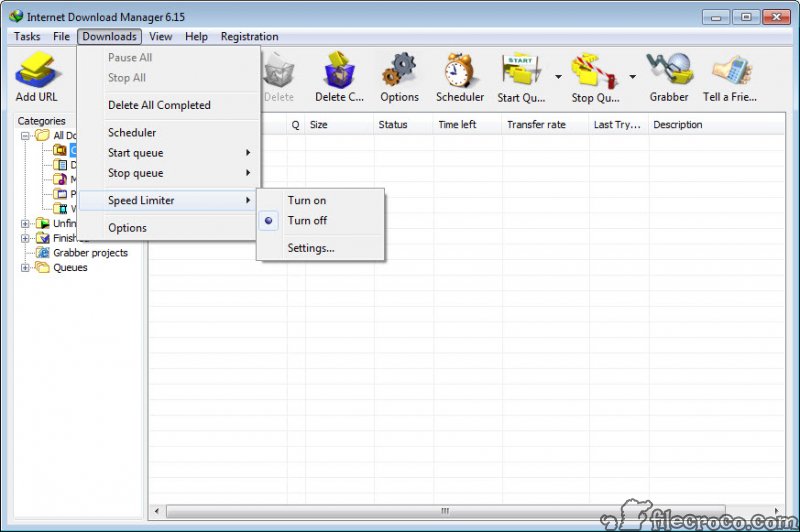800x532 pixels.
Task: Select the Queues folder icon
Action: point(42,267)
